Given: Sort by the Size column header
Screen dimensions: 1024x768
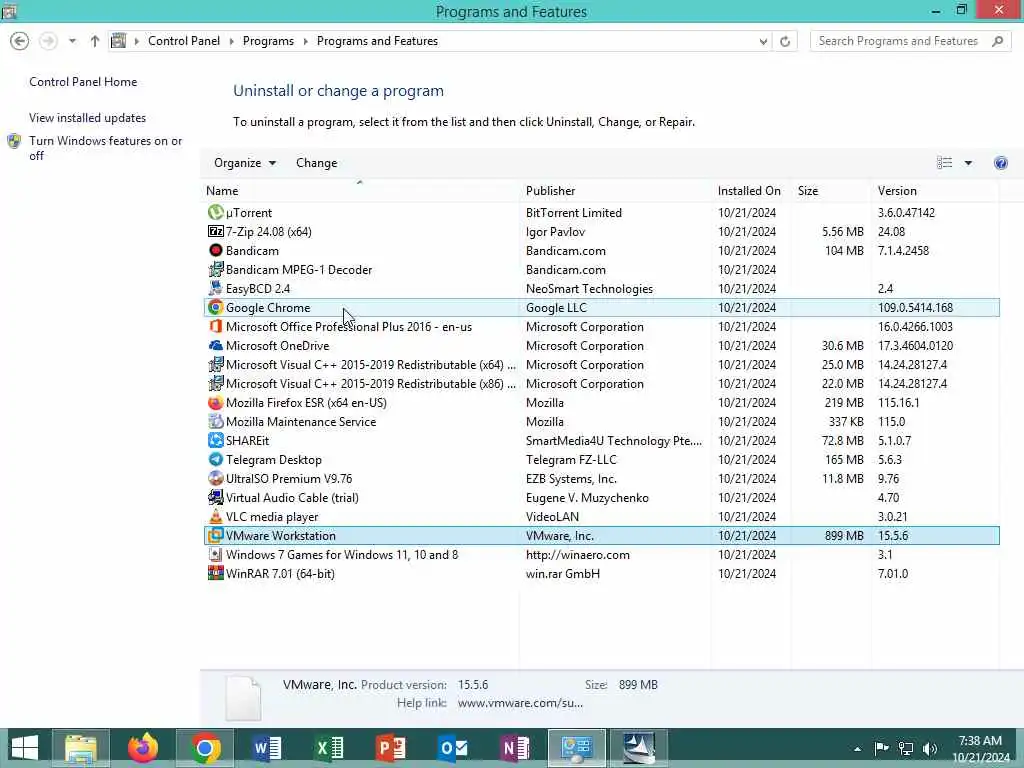Looking at the screenshot, I should 831,191.
